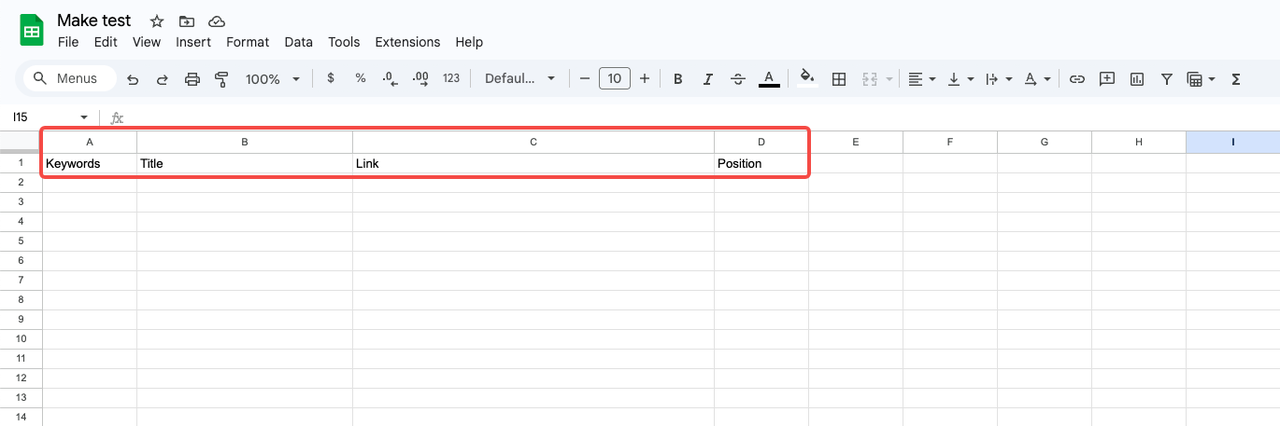Open the fill color picker
Viewport: 1280px width, 426px height.
807,79
